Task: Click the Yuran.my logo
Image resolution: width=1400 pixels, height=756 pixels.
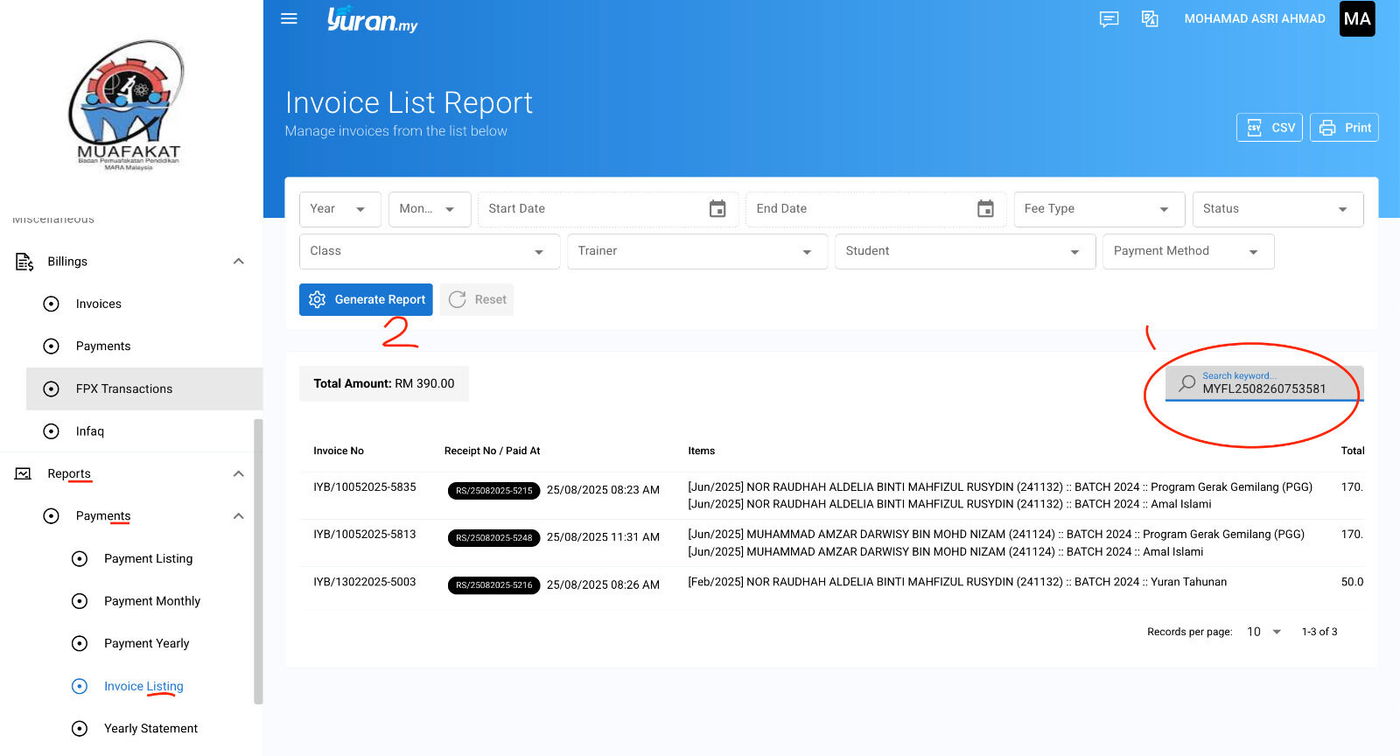Action: 372,19
